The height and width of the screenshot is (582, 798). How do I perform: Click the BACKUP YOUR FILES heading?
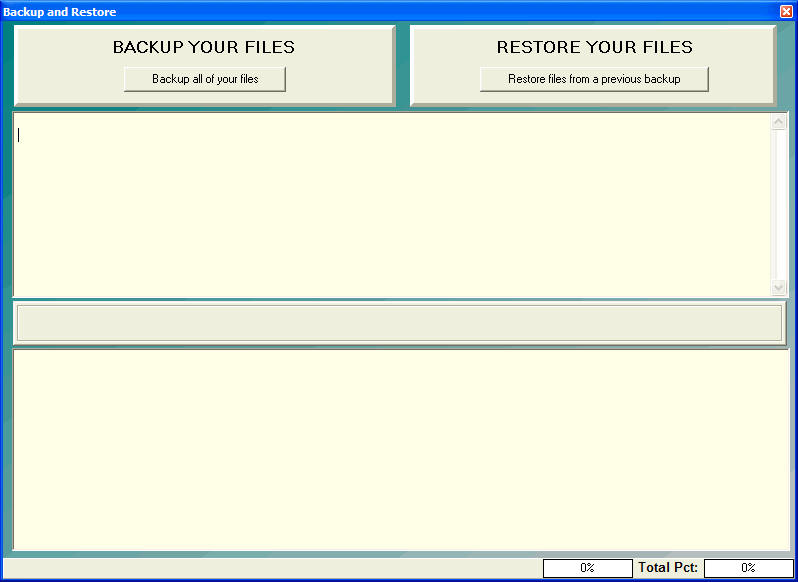coord(204,47)
